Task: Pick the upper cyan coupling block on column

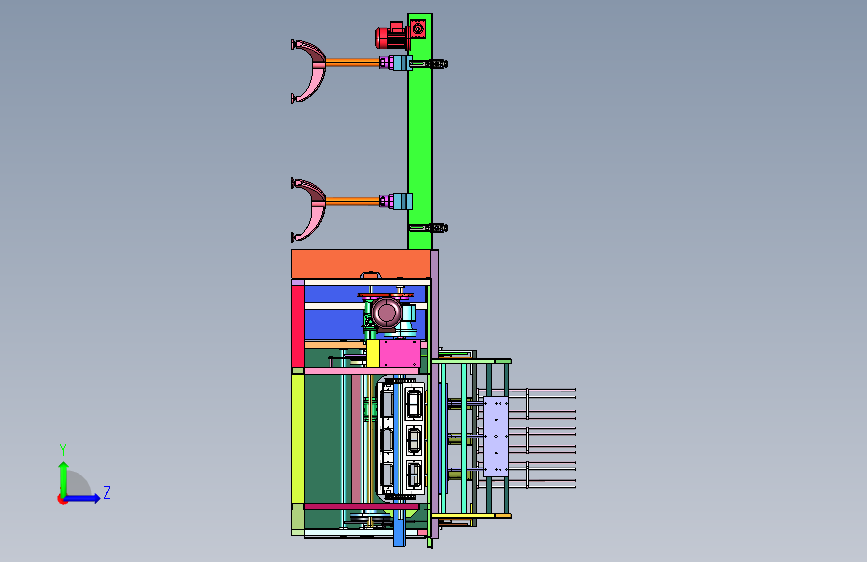Action: pos(402,63)
